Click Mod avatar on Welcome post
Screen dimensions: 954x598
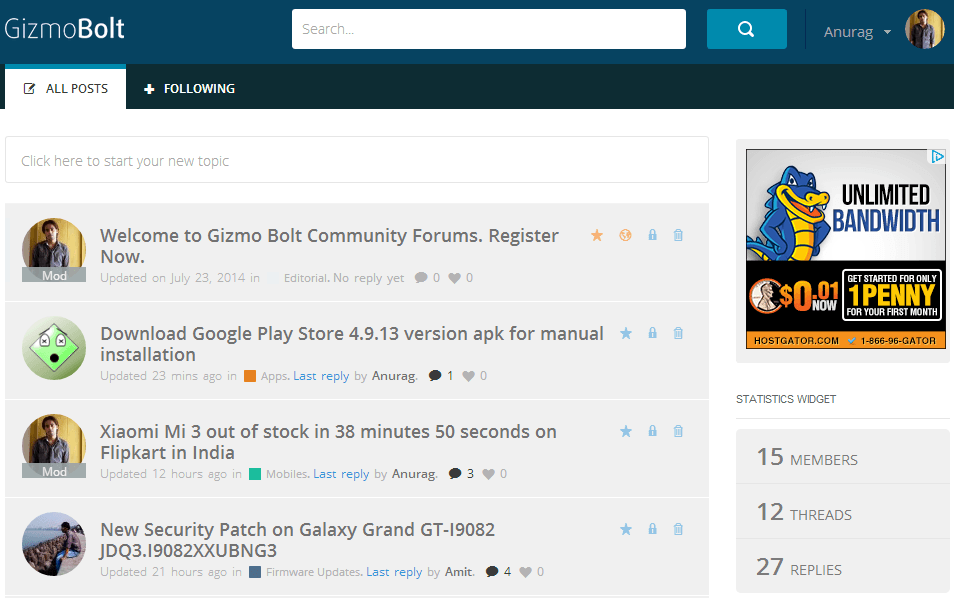(54, 250)
